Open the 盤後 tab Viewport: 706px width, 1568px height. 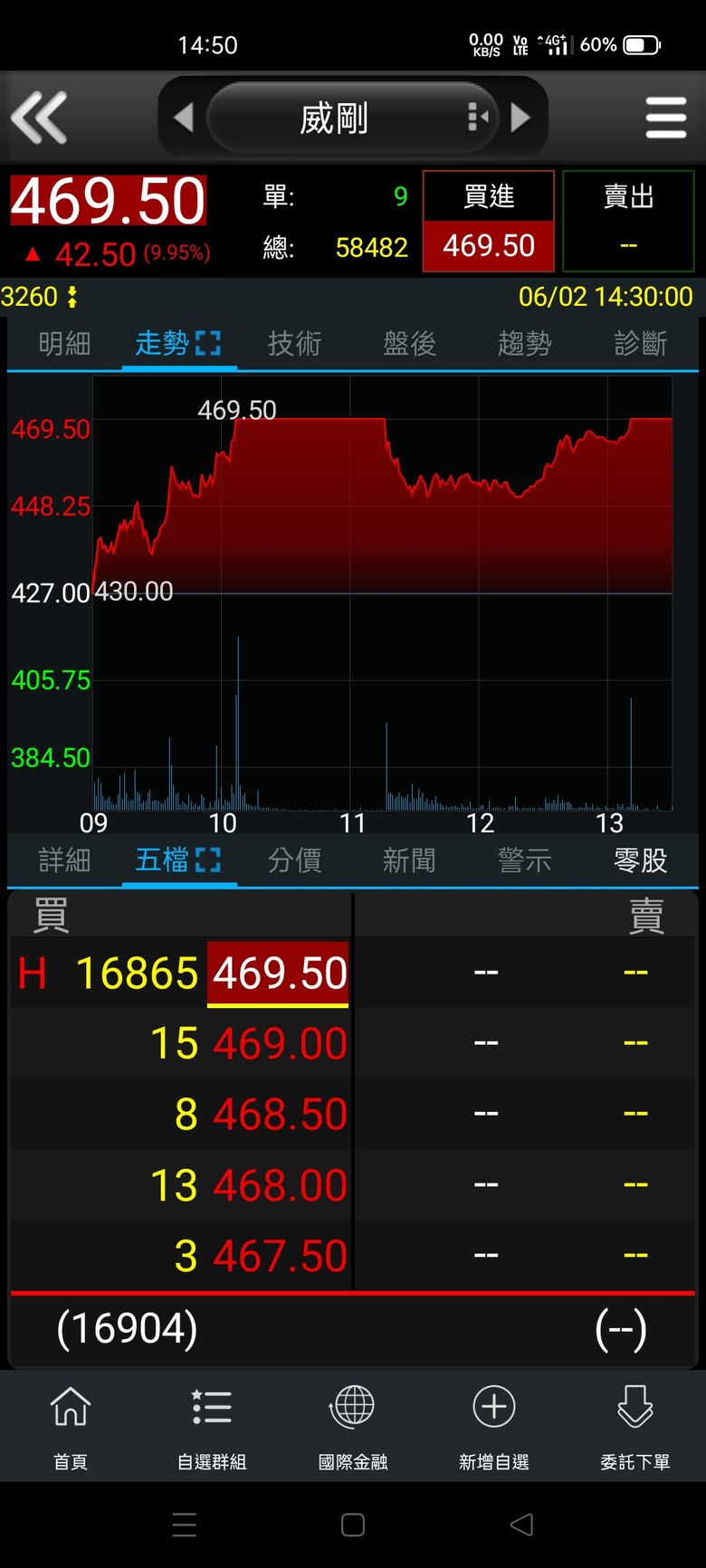[x=409, y=344]
